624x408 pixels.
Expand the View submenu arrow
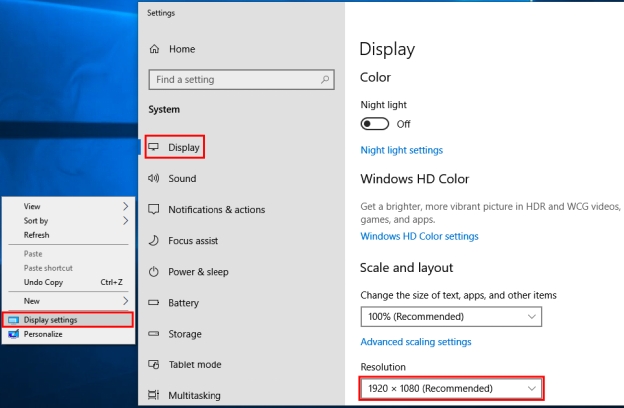point(125,206)
